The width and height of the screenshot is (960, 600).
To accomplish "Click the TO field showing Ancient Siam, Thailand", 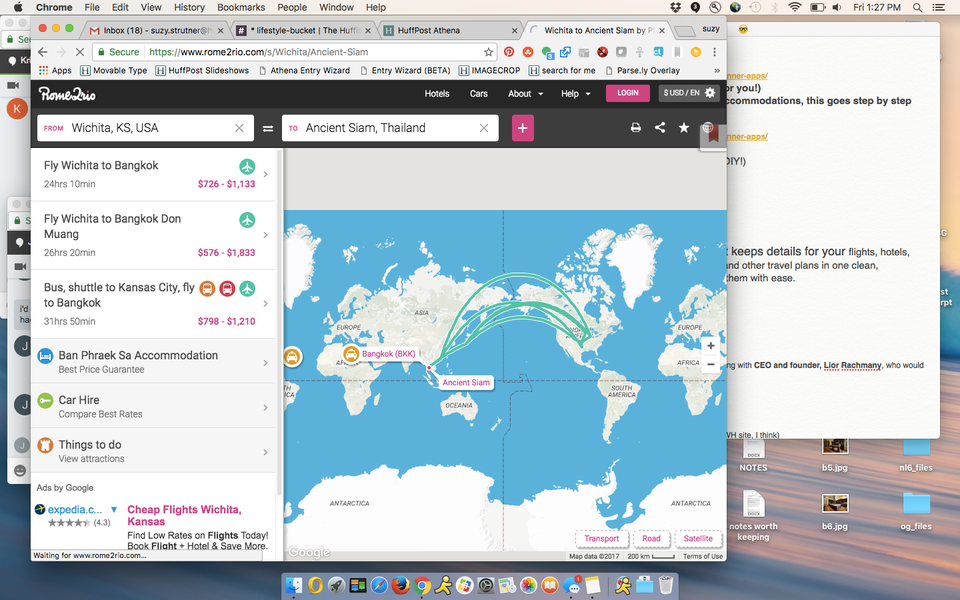I will 390,128.
